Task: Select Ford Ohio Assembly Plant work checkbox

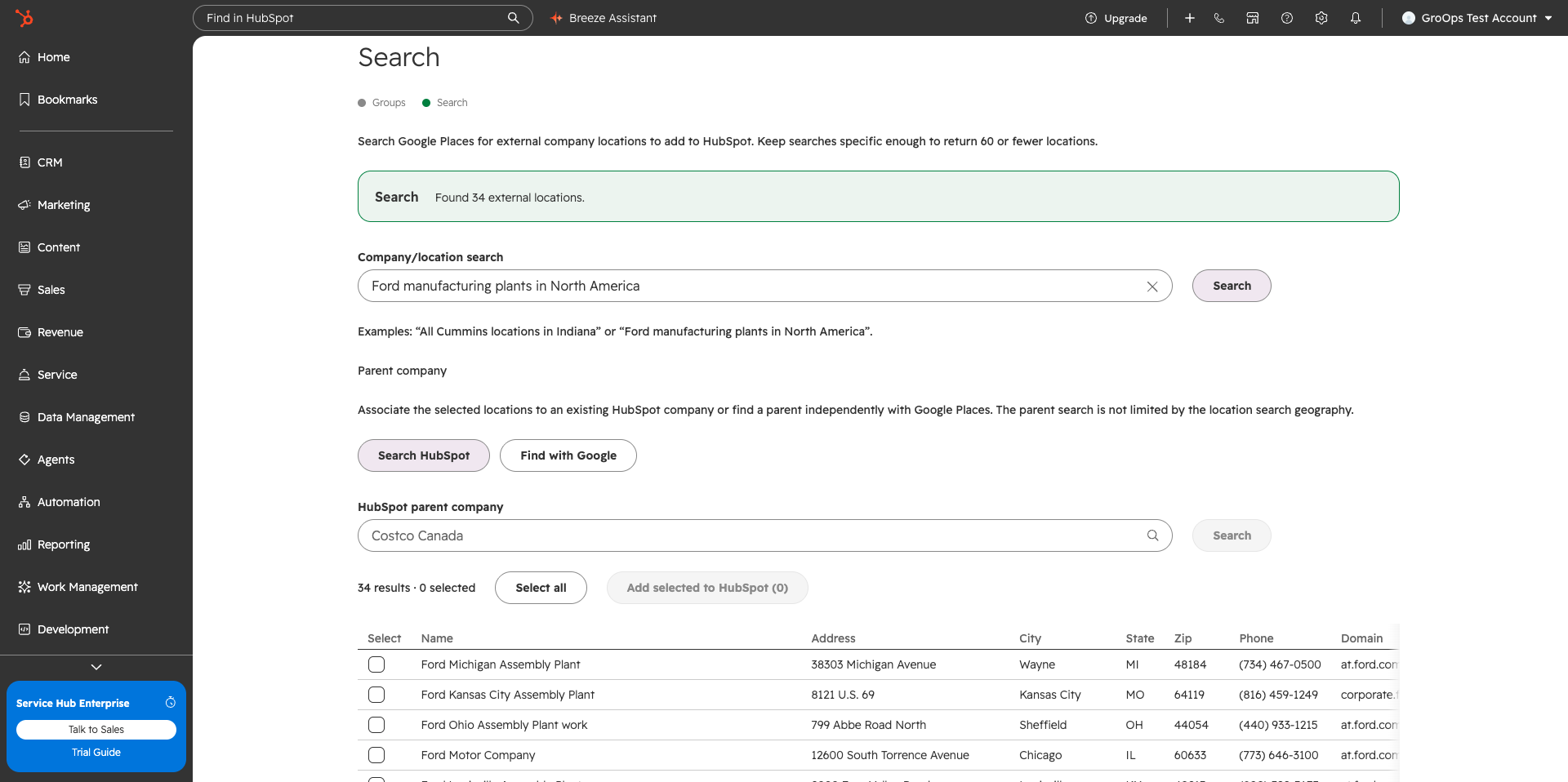Action: (376, 725)
